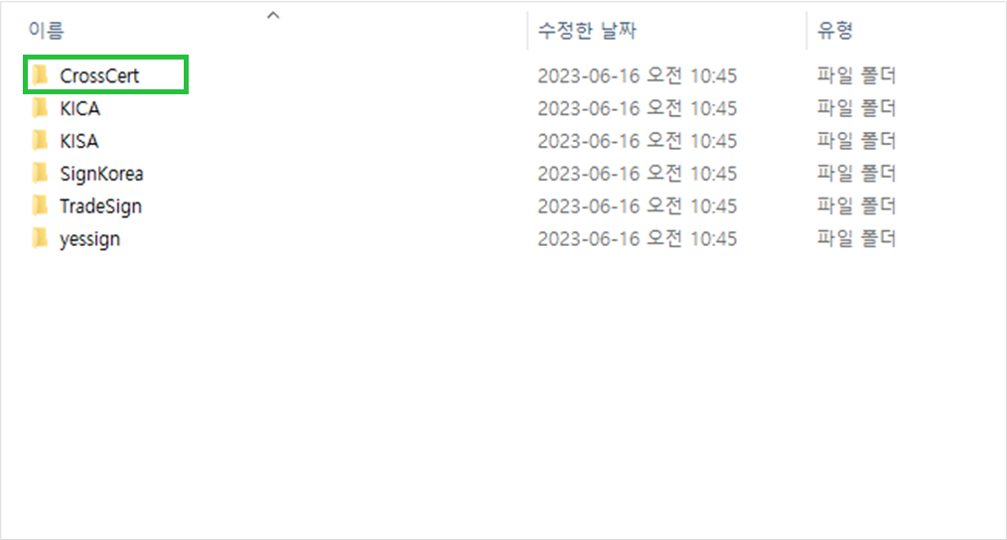Viewport: 1007px width, 540px height.
Task: Select the SignKorea folder icon
Action: point(40,173)
